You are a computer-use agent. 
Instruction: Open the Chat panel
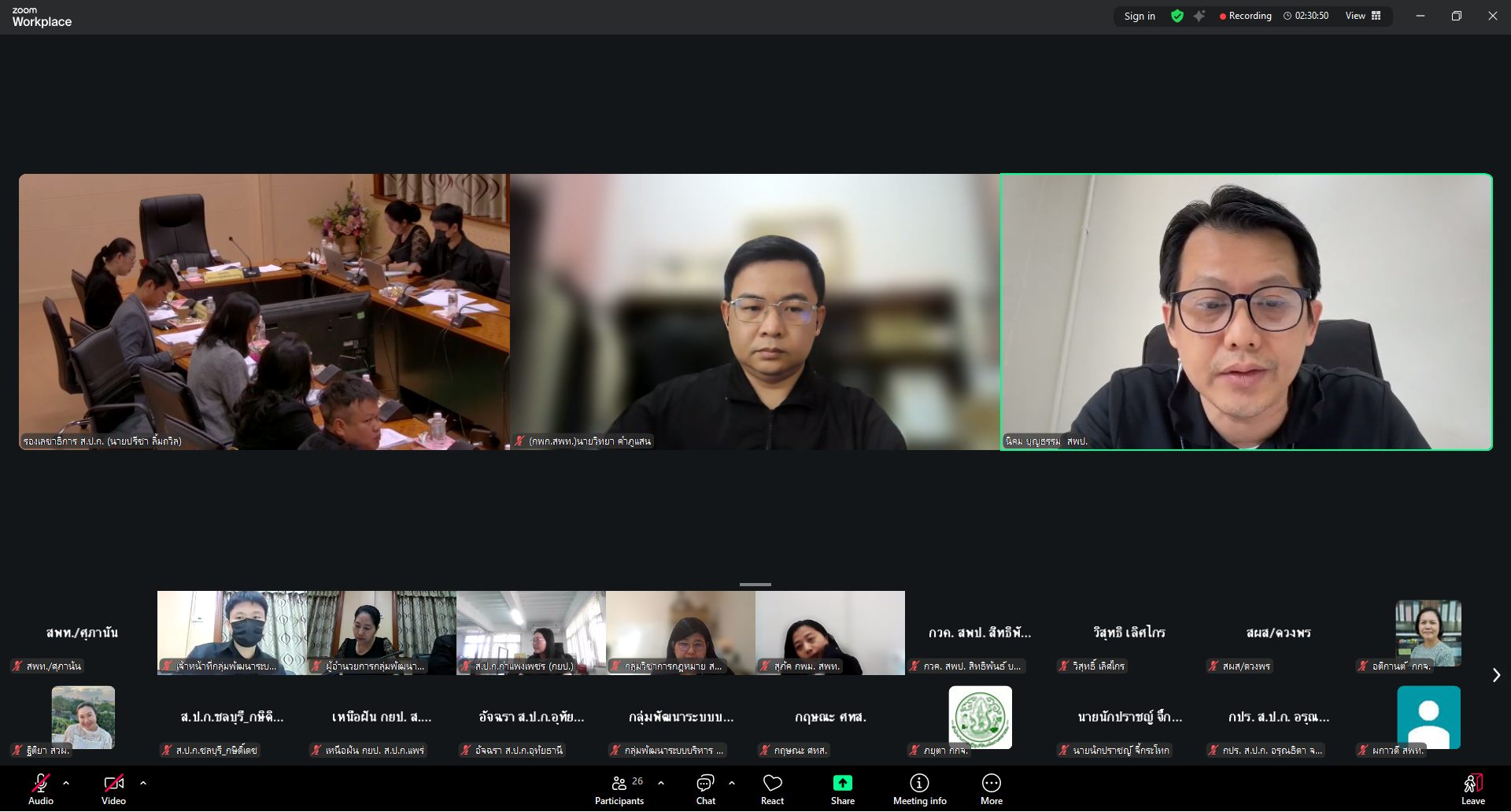pyautogui.click(x=705, y=789)
